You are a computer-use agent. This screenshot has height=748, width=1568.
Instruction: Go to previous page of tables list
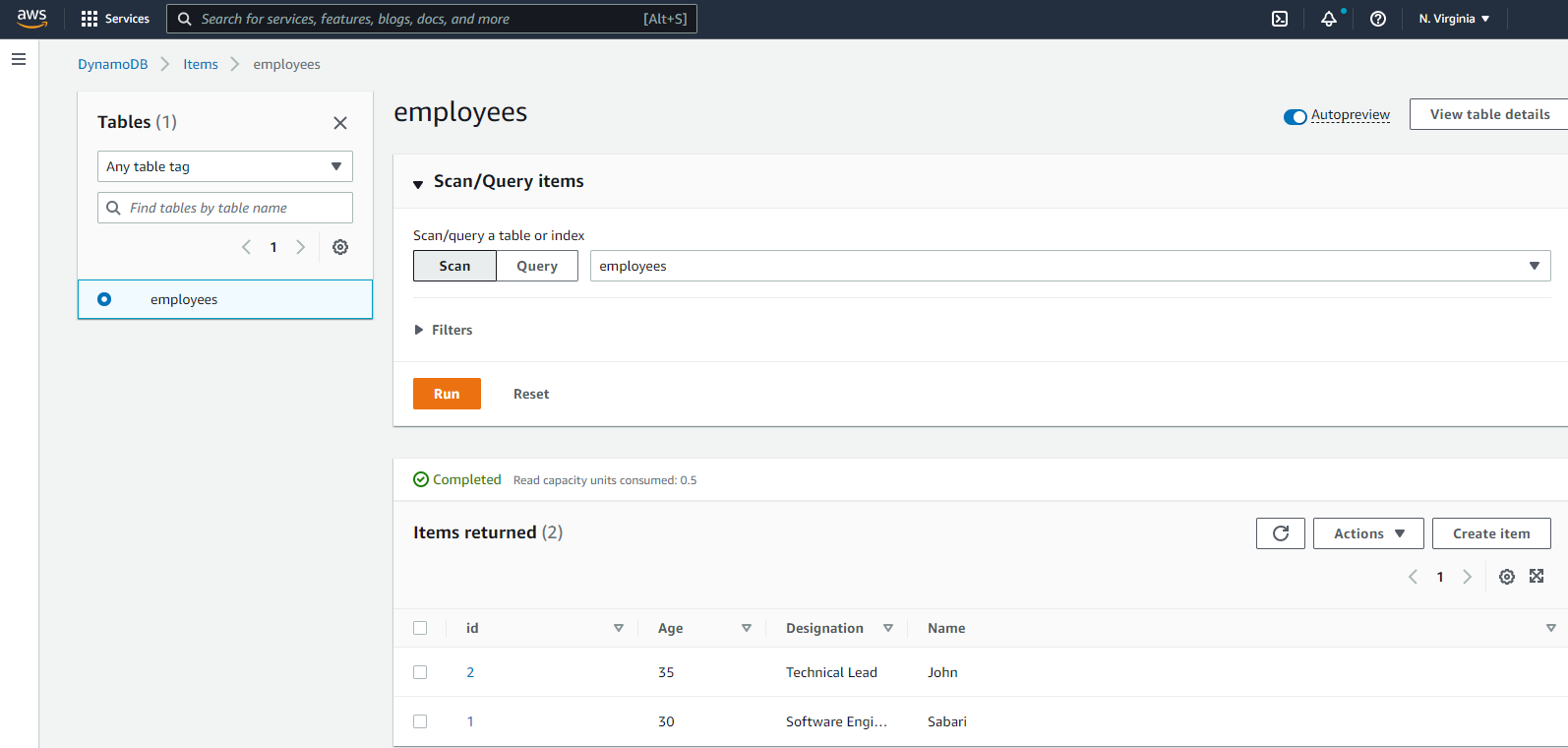coord(246,247)
